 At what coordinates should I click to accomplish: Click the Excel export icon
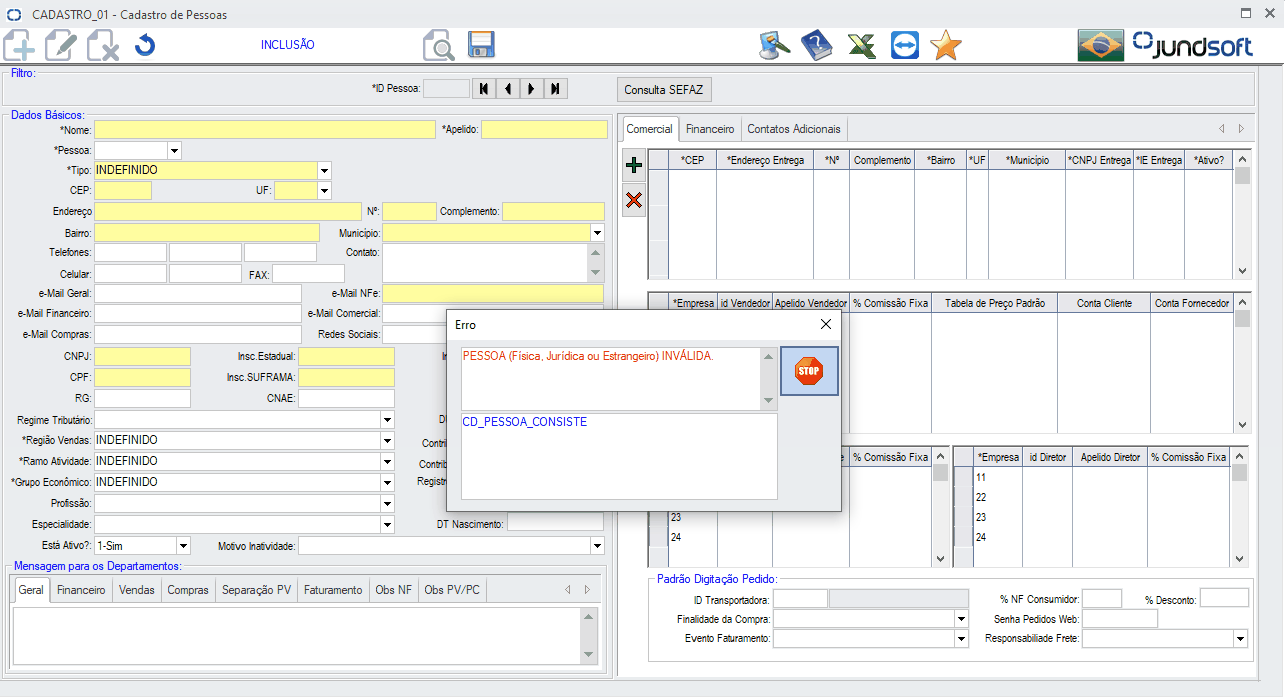point(861,45)
